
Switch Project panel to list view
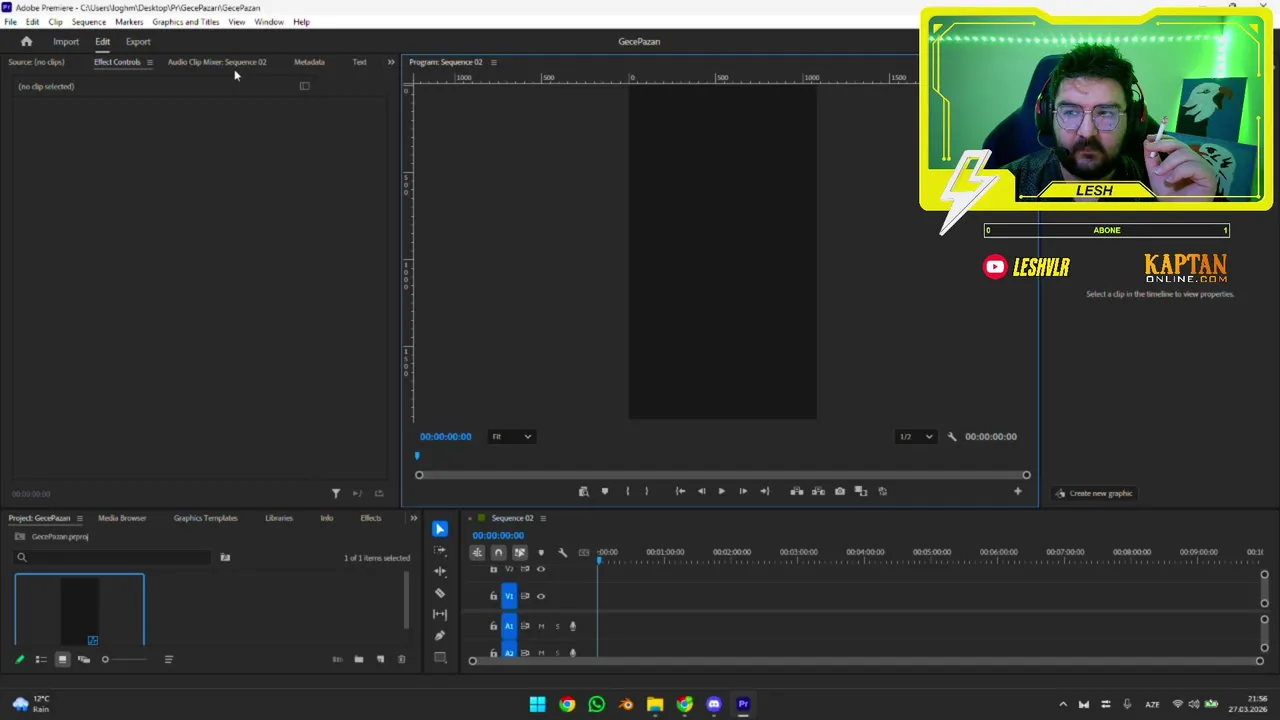pos(41,659)
